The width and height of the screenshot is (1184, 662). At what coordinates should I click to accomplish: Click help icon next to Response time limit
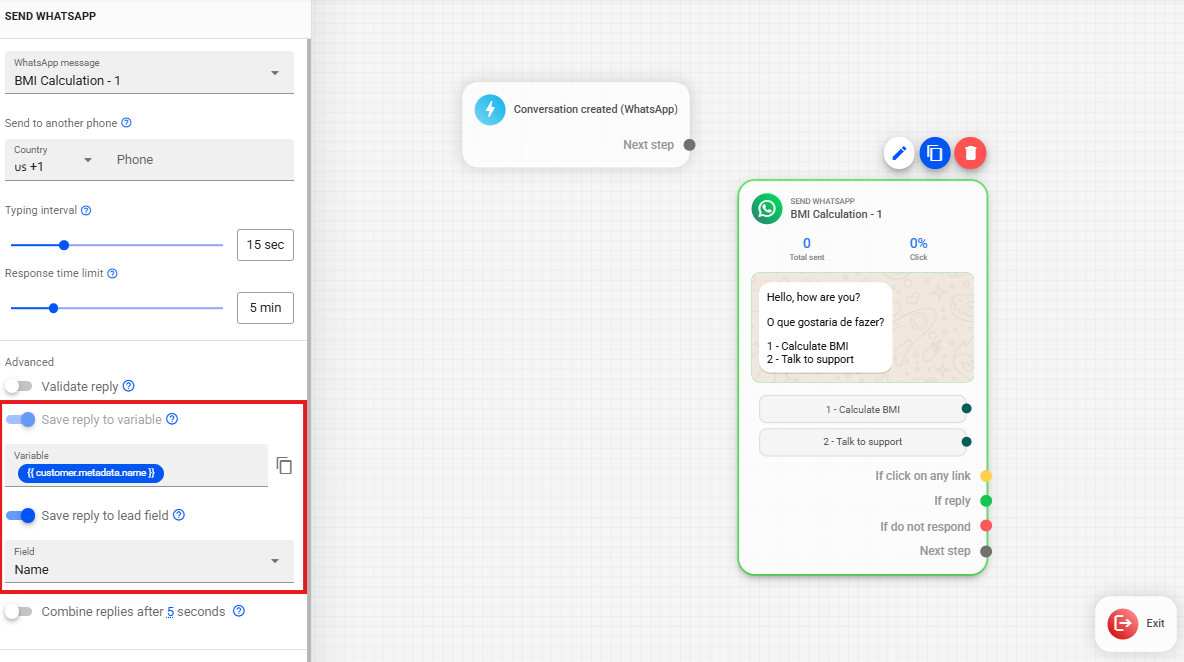(112, 274)
